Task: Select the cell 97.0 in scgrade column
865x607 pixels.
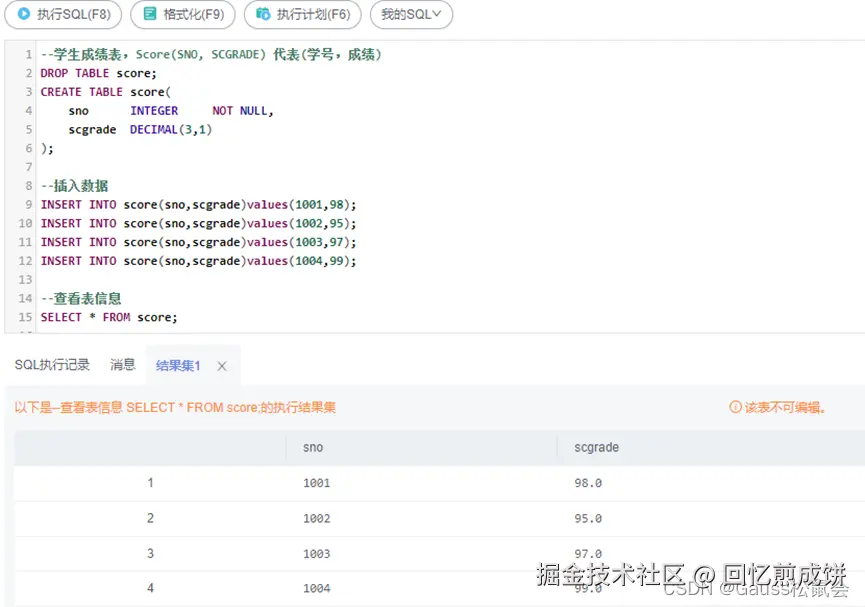Action: 588,553
